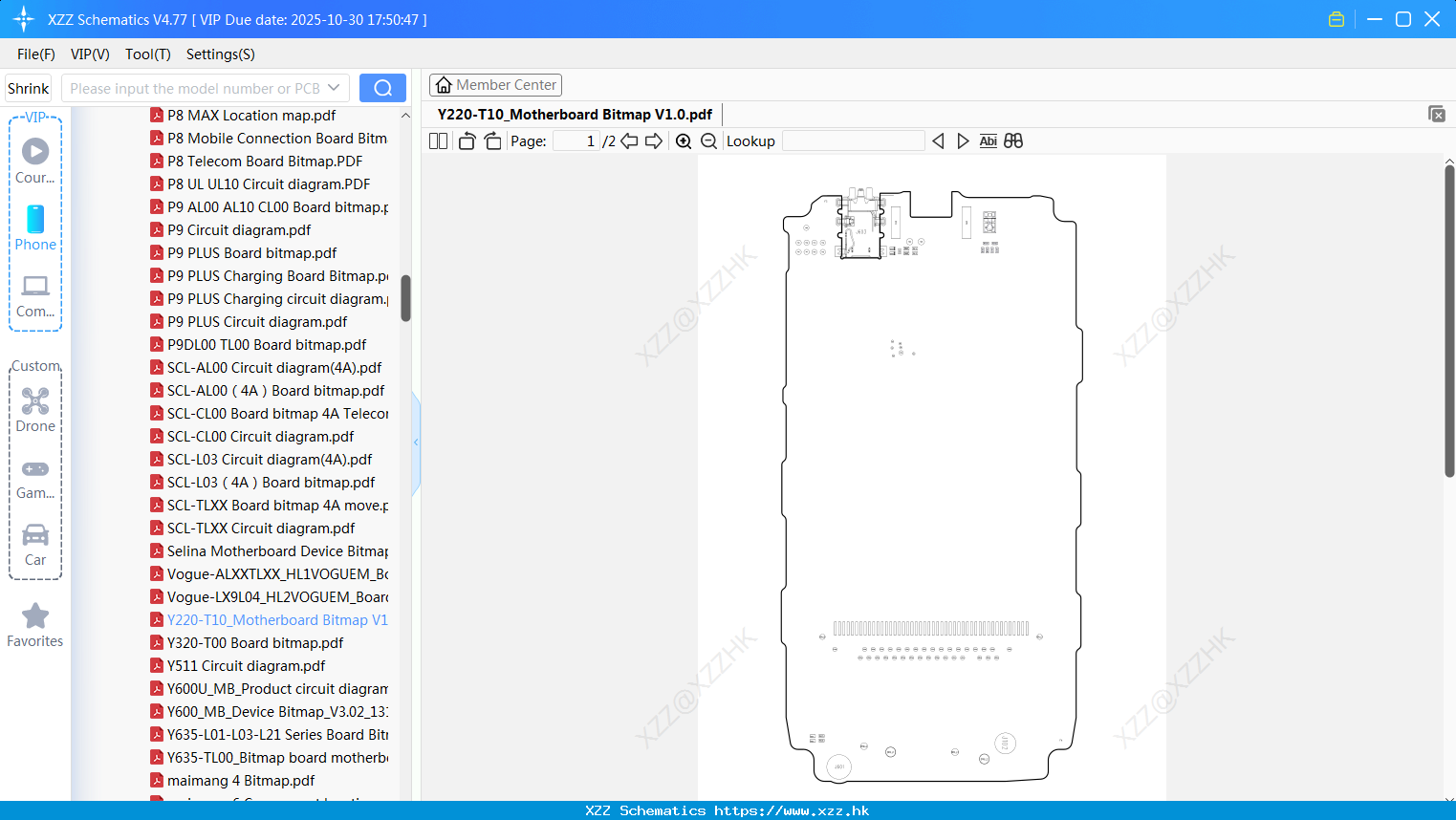Click the file list scrollbar thumb
This screenshot has width=1456, height=820.
click(405, 298)
